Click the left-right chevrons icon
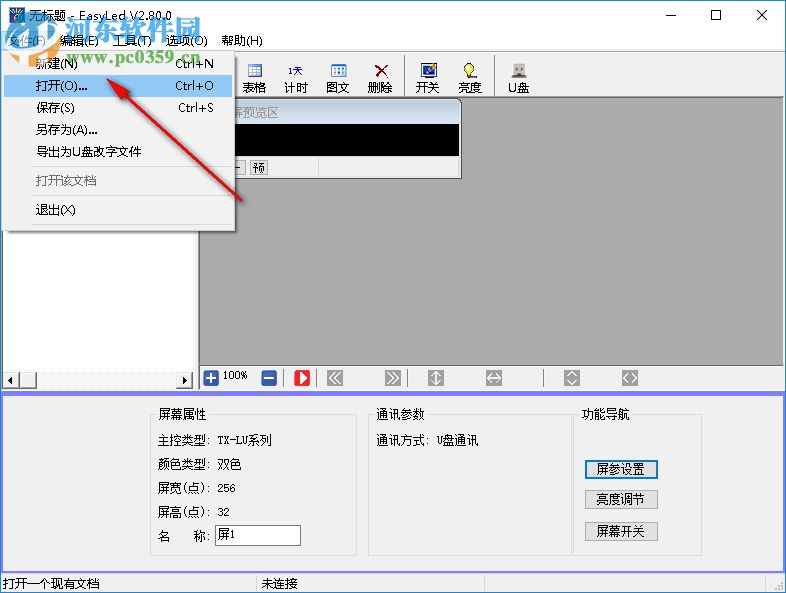Viewport: 786px width, 593px height. click(630, 378)
